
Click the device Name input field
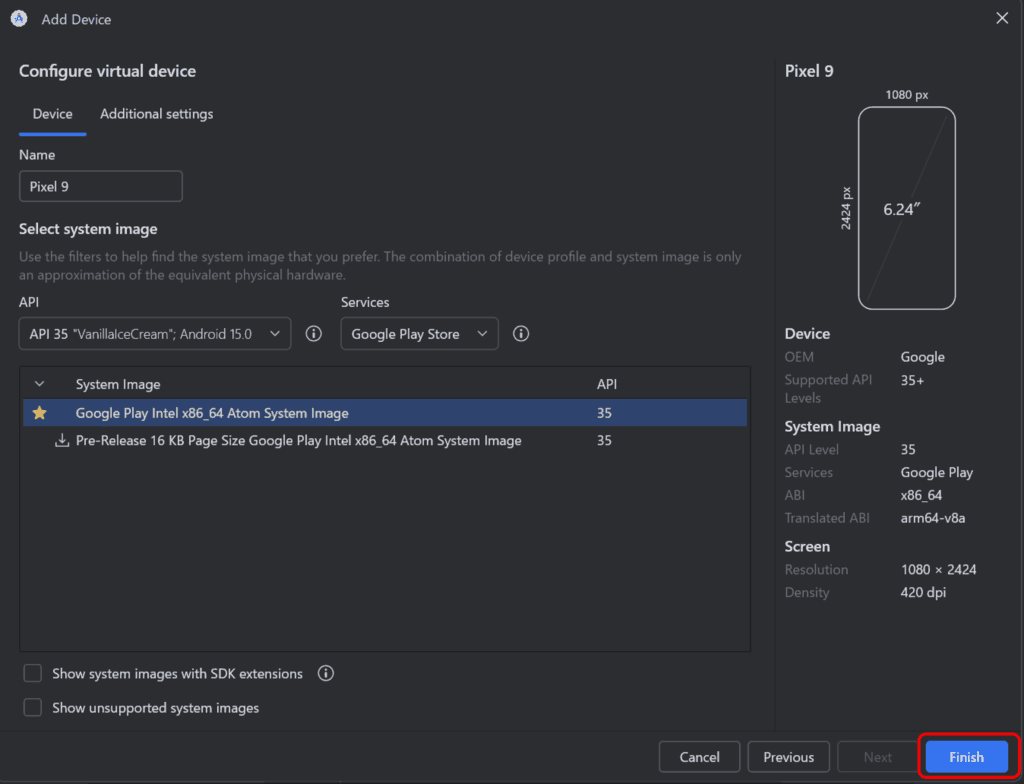[101, 186]
